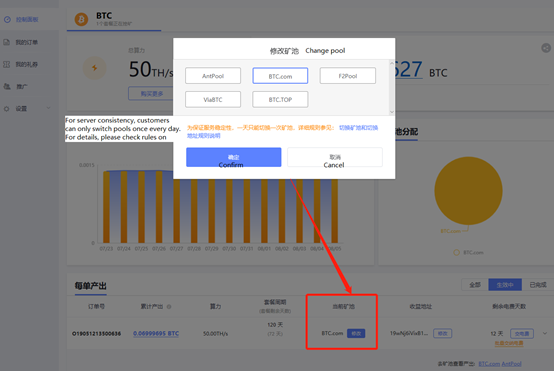Open the orange batch pay electricity link
554x371 pixels.
point(509,343)
